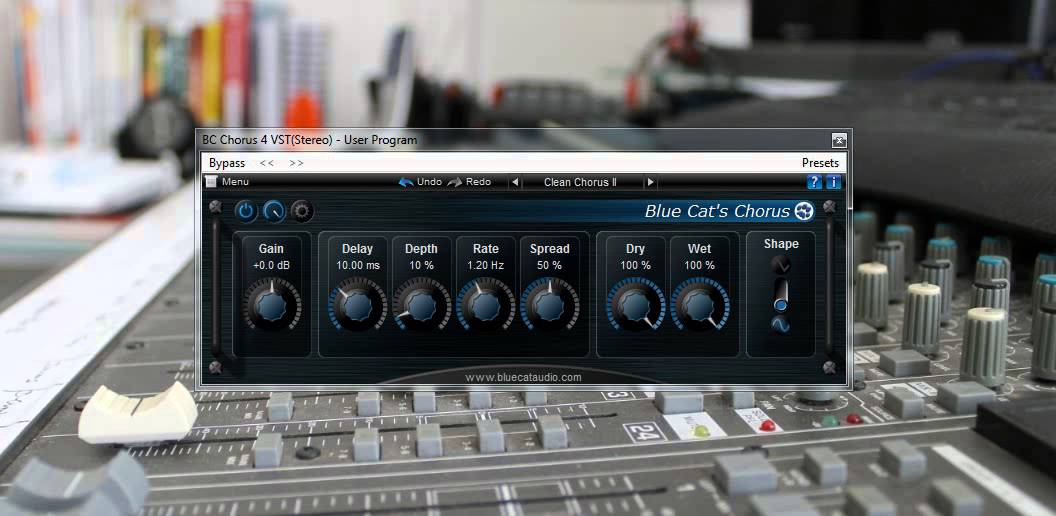The width and height of the screenshot is (1056, 516).
Task: Click the 100 % Dry value
Action: [635, 265]
